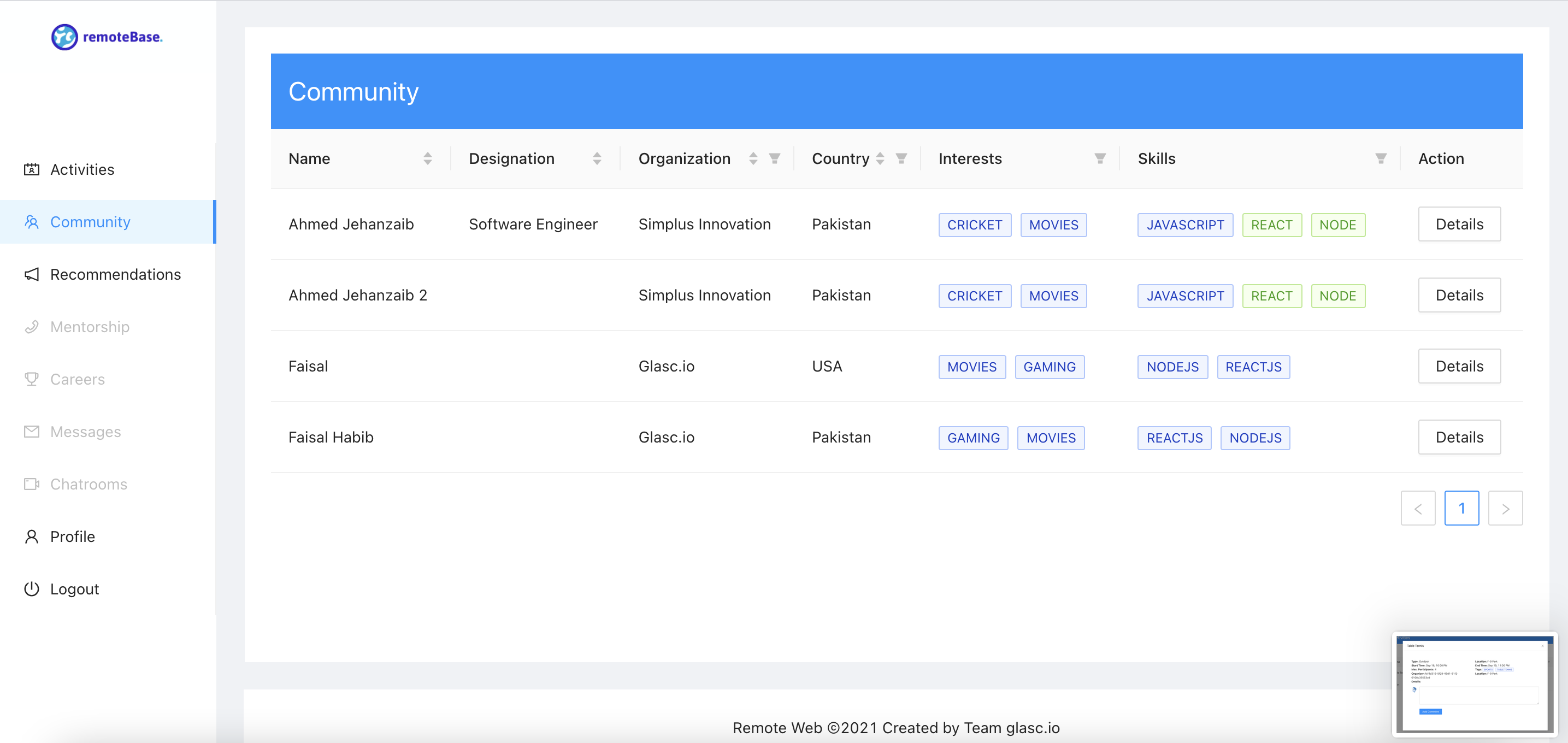Open the Skills column filter
This screenshot has width=1568, height=743.
click(1380, 159)
